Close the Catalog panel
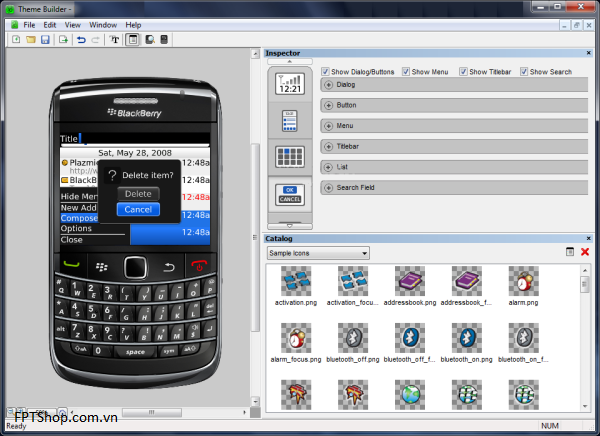Viewport: 600px width, 436px height. click(589, 238)
